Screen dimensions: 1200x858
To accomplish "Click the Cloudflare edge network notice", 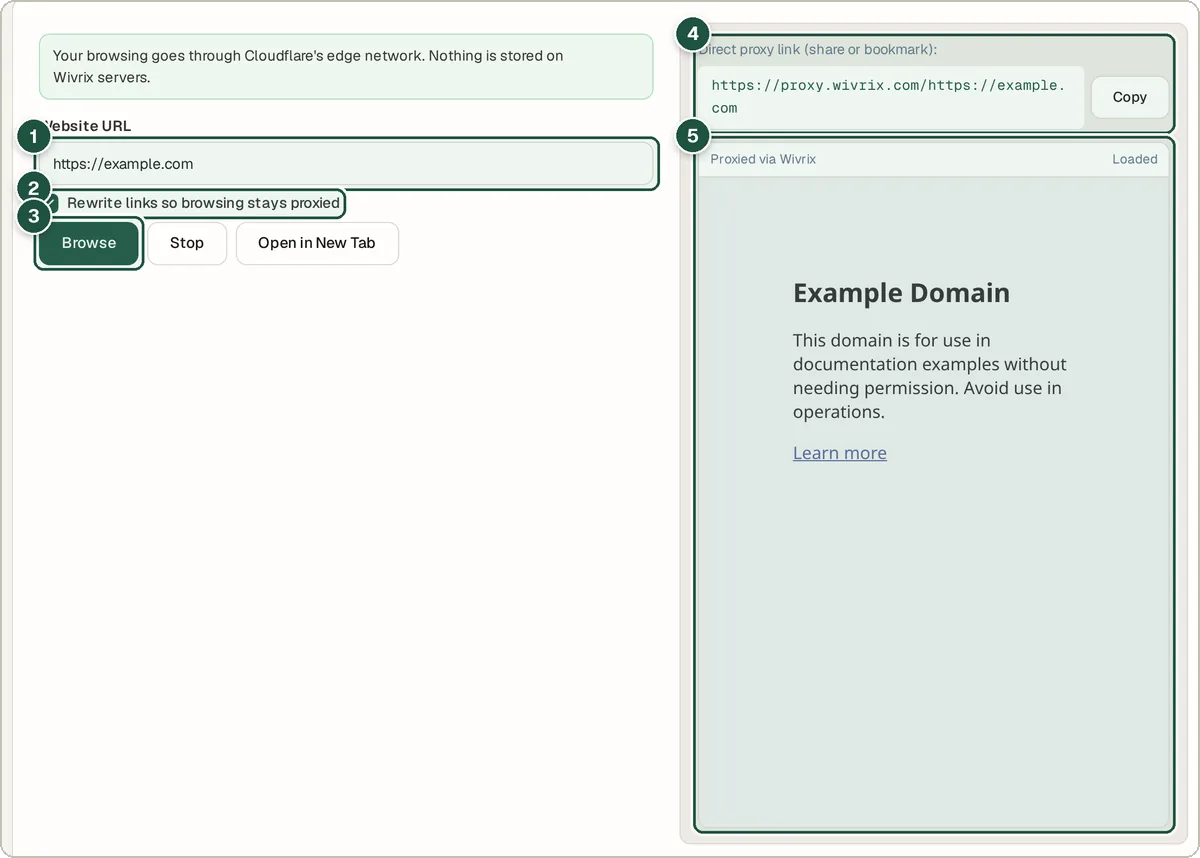I will pyautogui.click(x=346, y=67).
